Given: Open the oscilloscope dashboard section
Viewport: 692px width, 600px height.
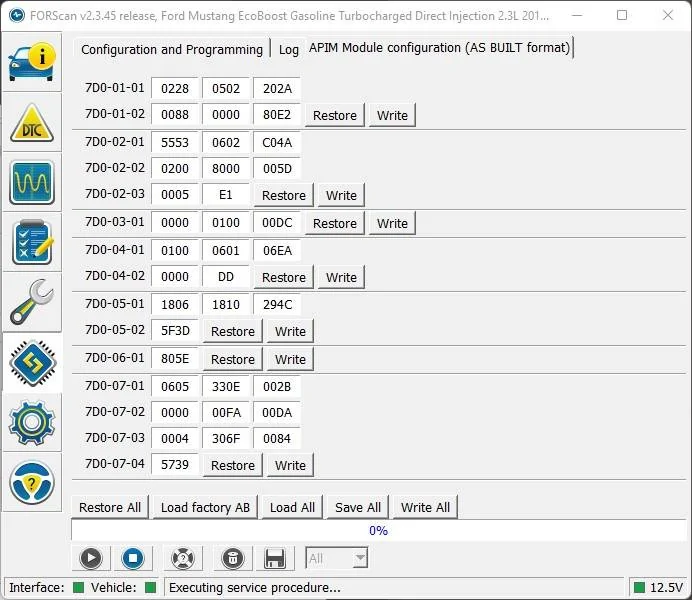Looking at the screenshot, I should click(32, 182).
